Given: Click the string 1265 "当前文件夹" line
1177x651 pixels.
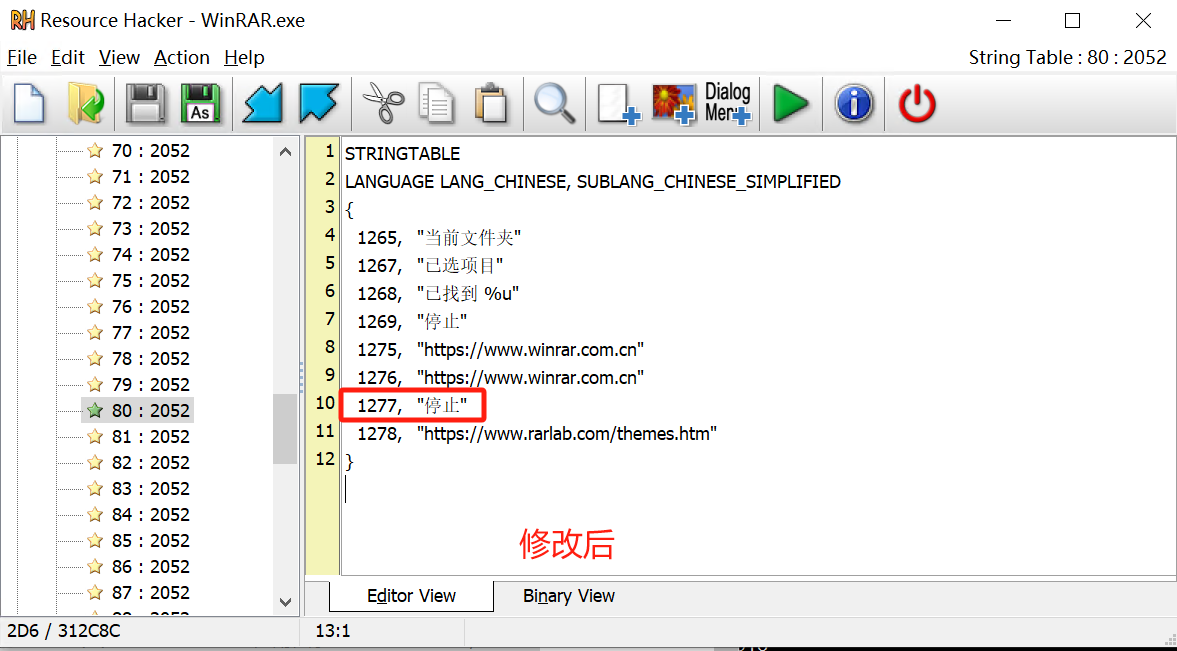Looking at the screenshot, I should pos(439,238).
